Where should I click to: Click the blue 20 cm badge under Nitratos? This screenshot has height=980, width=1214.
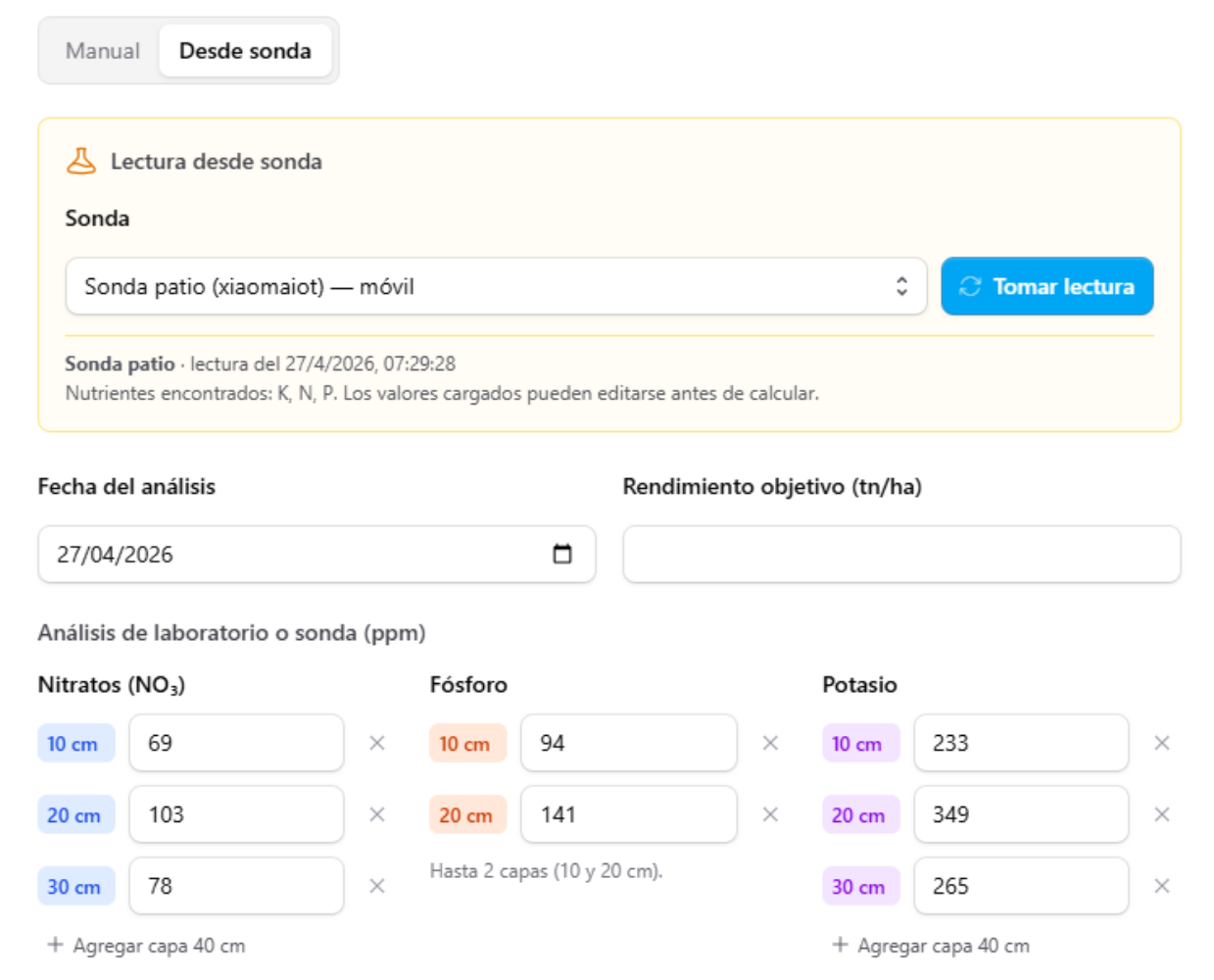pos(75,815)
